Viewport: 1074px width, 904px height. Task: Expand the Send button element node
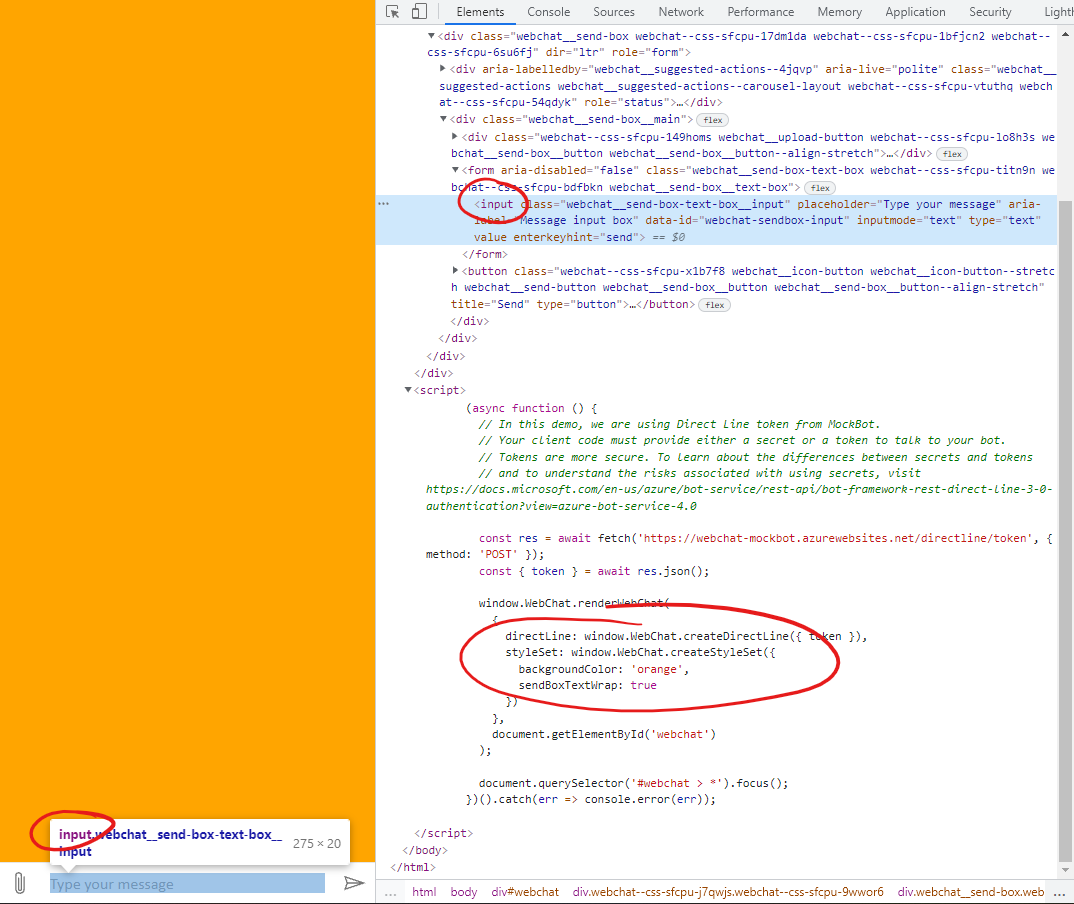tap(455, 271)
